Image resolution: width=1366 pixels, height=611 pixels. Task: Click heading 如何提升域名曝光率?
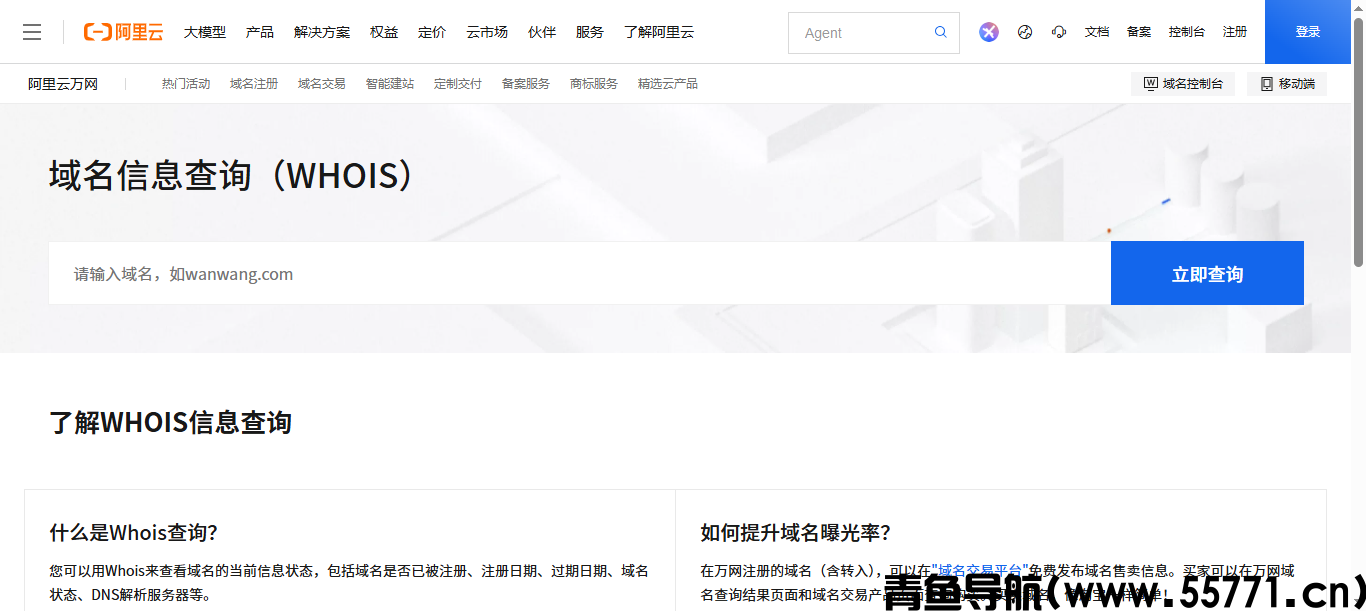click(x=796, y=532)
